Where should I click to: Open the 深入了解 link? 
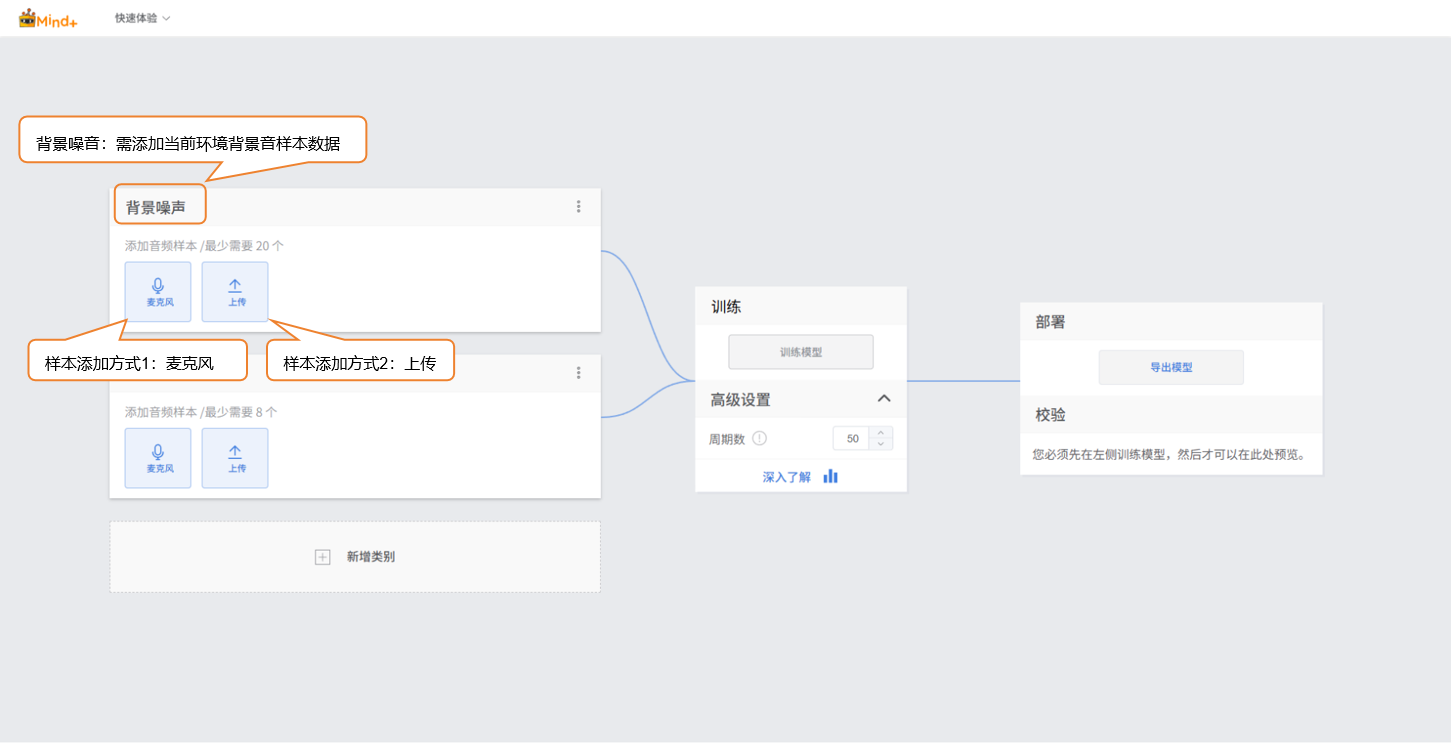click(786, 477)
